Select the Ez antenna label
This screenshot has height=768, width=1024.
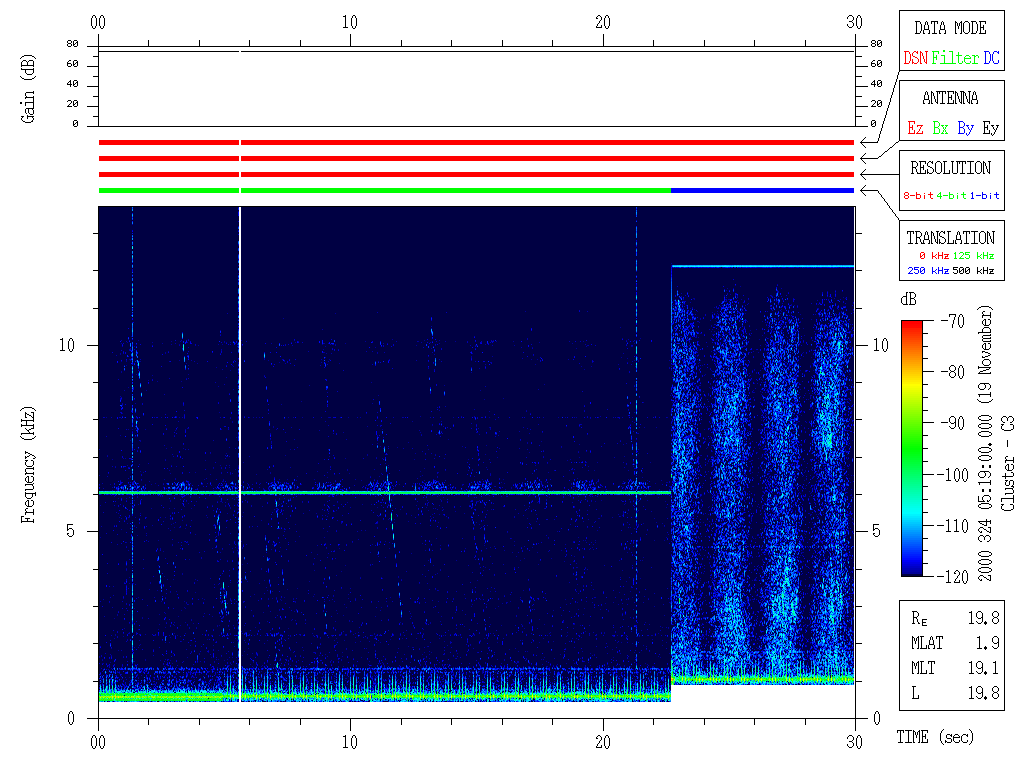[915, 129]
